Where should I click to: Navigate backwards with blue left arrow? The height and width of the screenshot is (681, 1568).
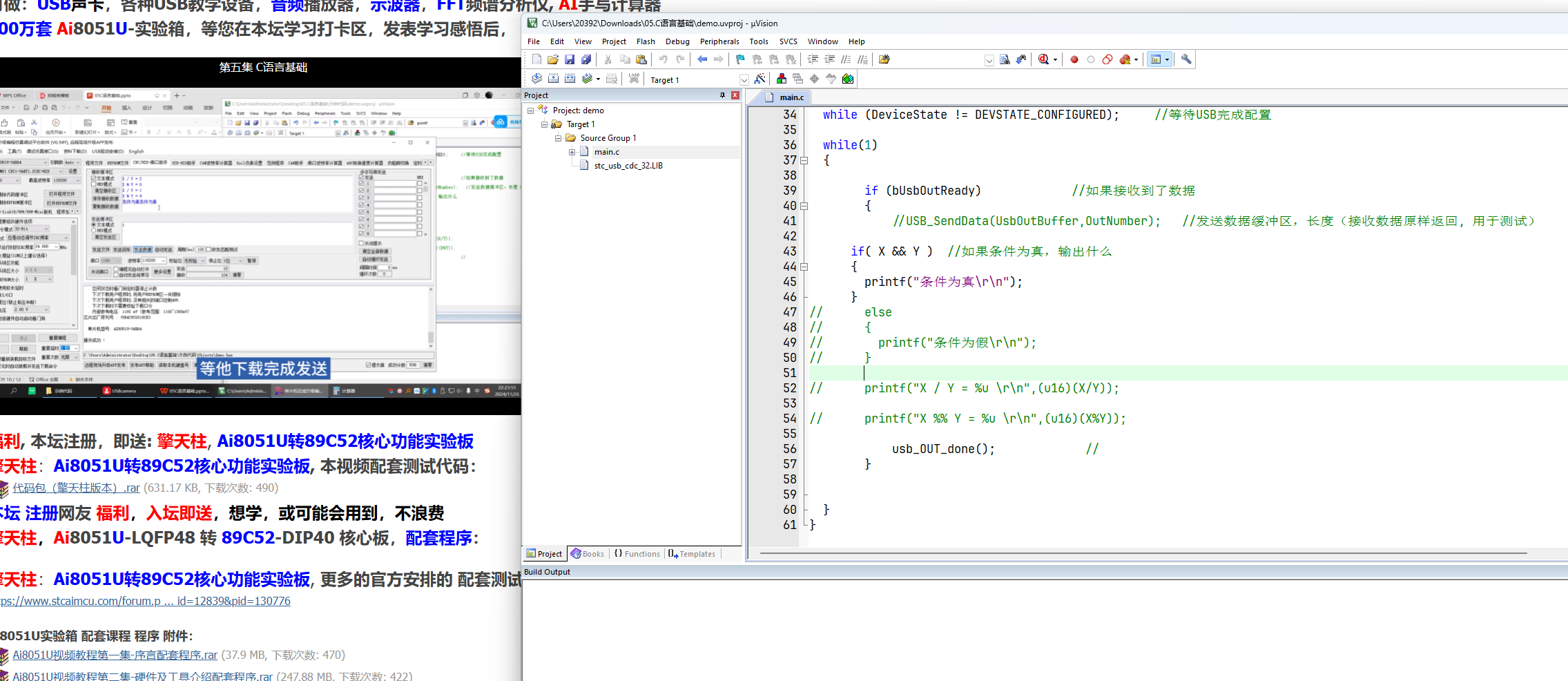coord(702,59)
